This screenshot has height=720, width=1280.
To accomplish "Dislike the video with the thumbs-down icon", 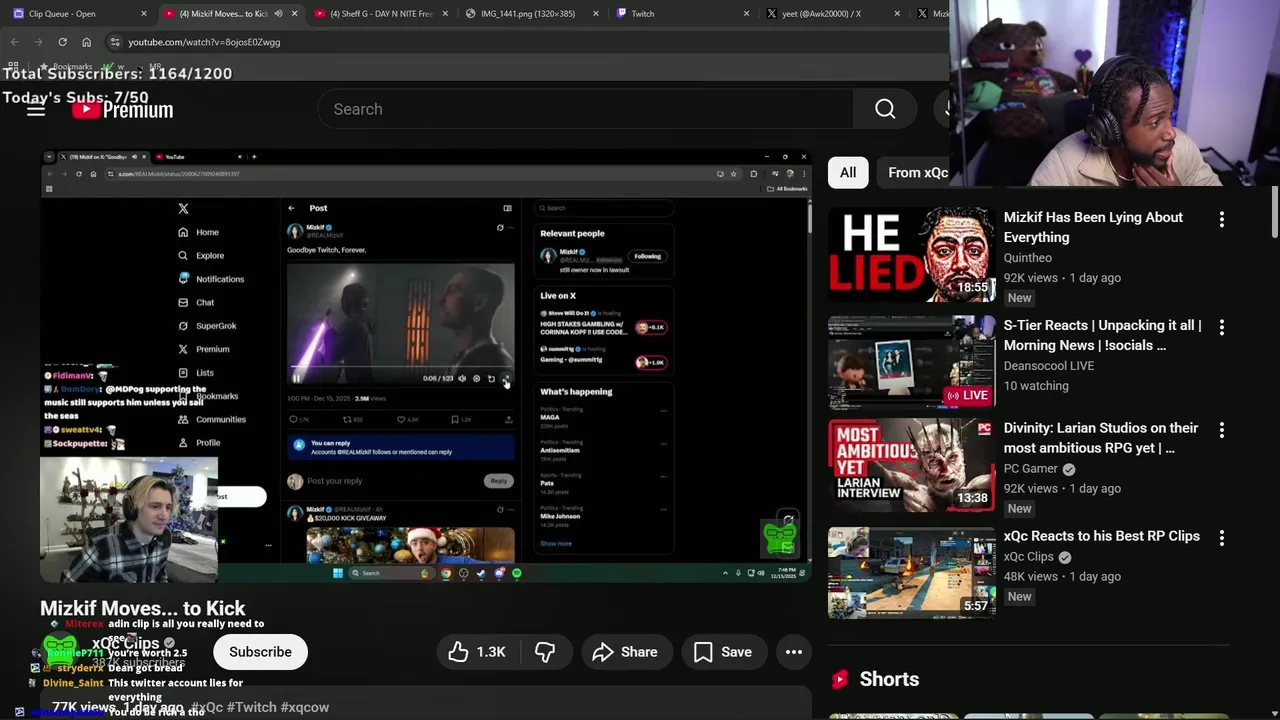I will coord(545,652).
